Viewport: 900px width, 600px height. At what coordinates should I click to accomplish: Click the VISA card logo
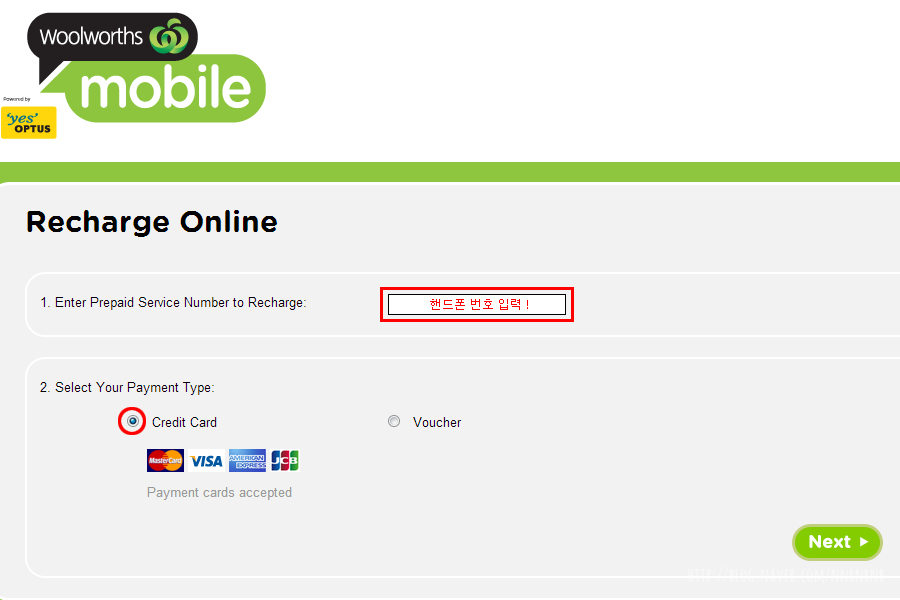point(206,460)
